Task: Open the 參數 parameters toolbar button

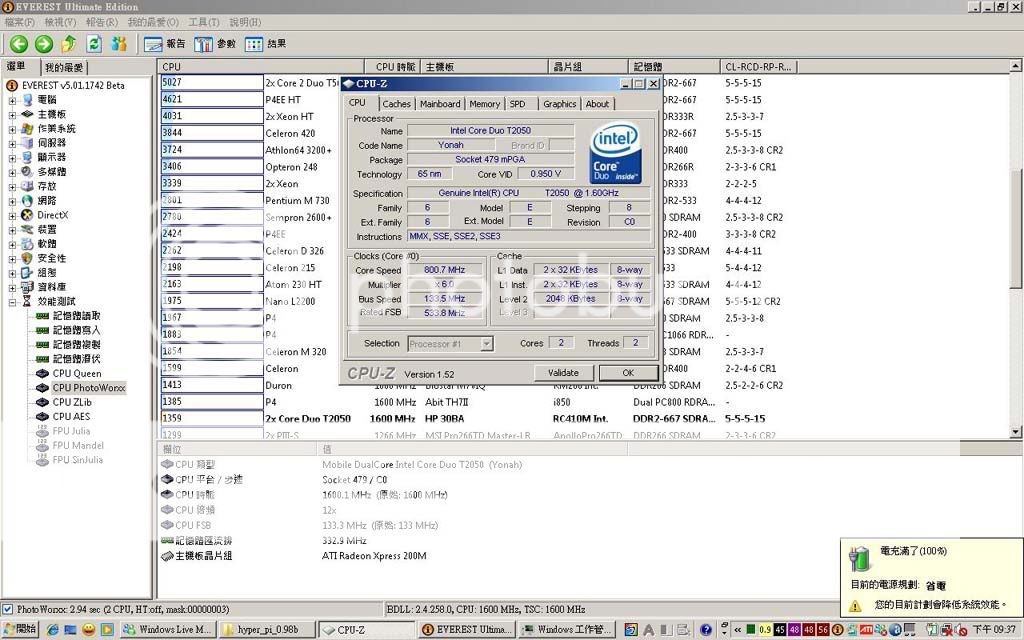Action: (x=215, y=44)
